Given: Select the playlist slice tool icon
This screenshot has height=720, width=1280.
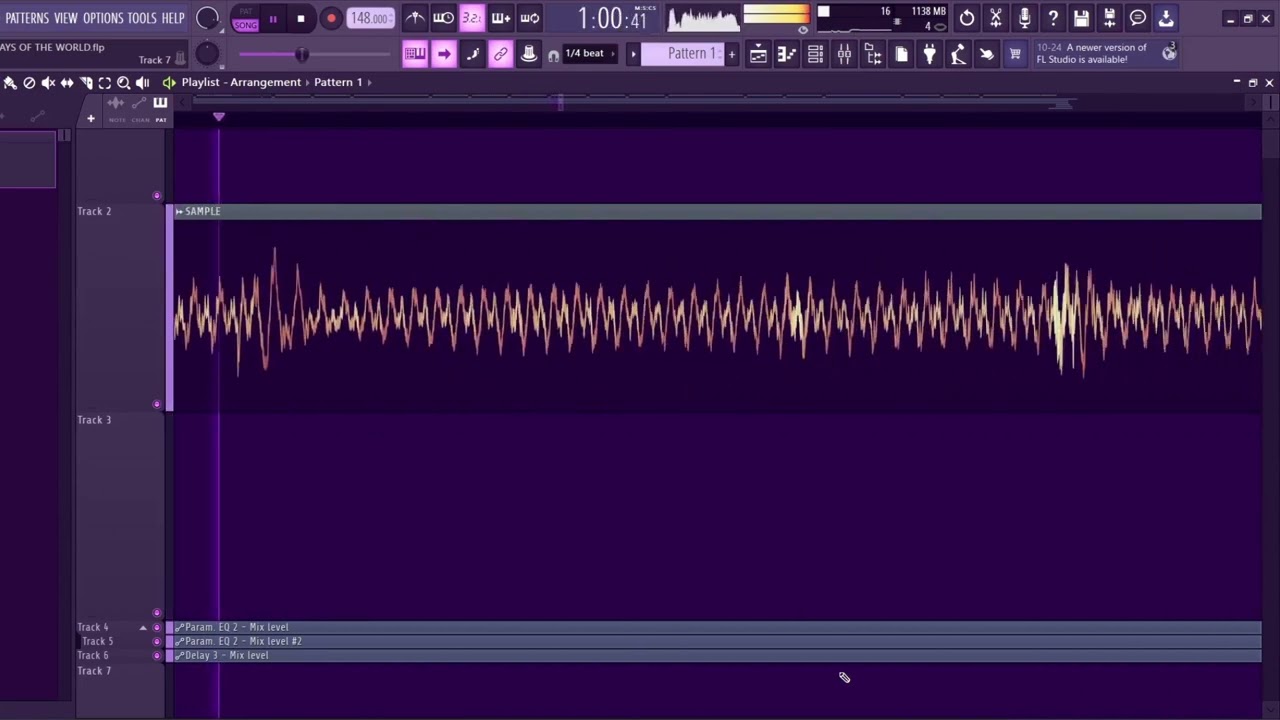Looking at the screenshot, I should 86,83.
